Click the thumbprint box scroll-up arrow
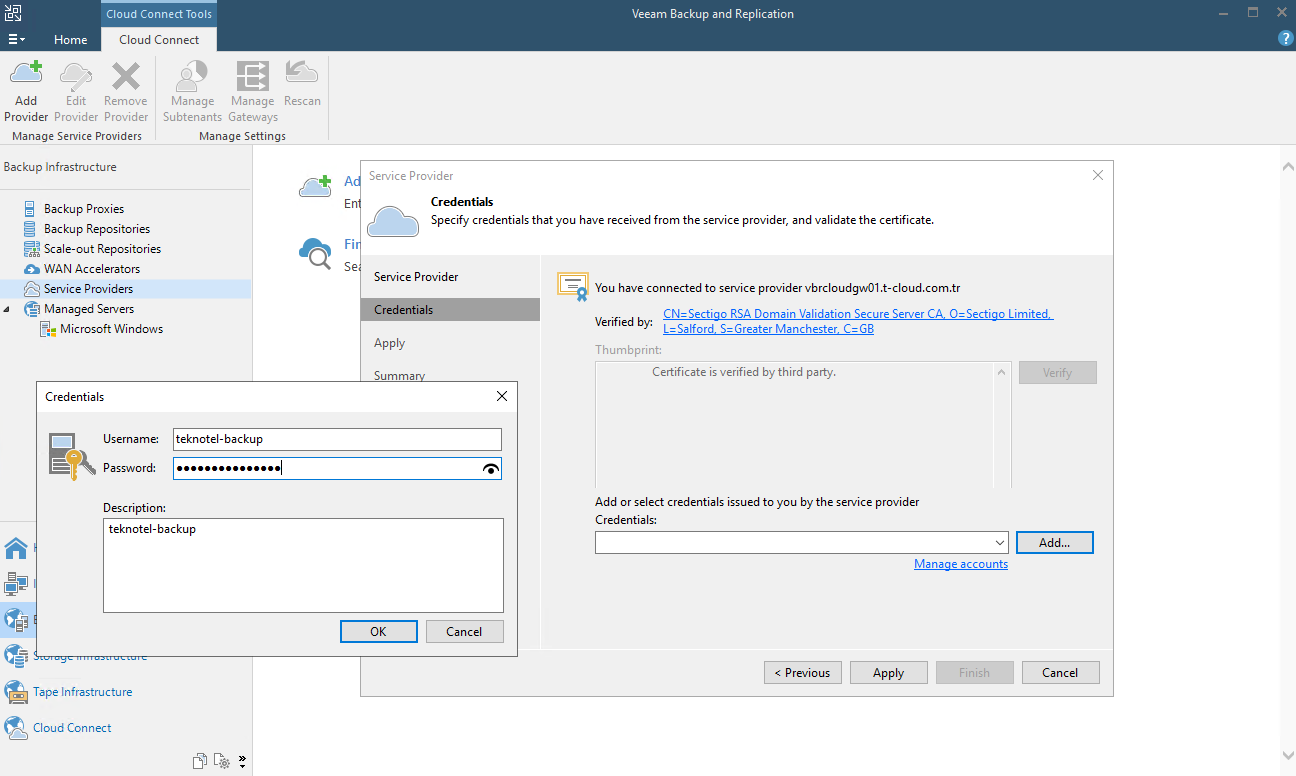Screen dimensions: 1296x776 pos(1002,373)
